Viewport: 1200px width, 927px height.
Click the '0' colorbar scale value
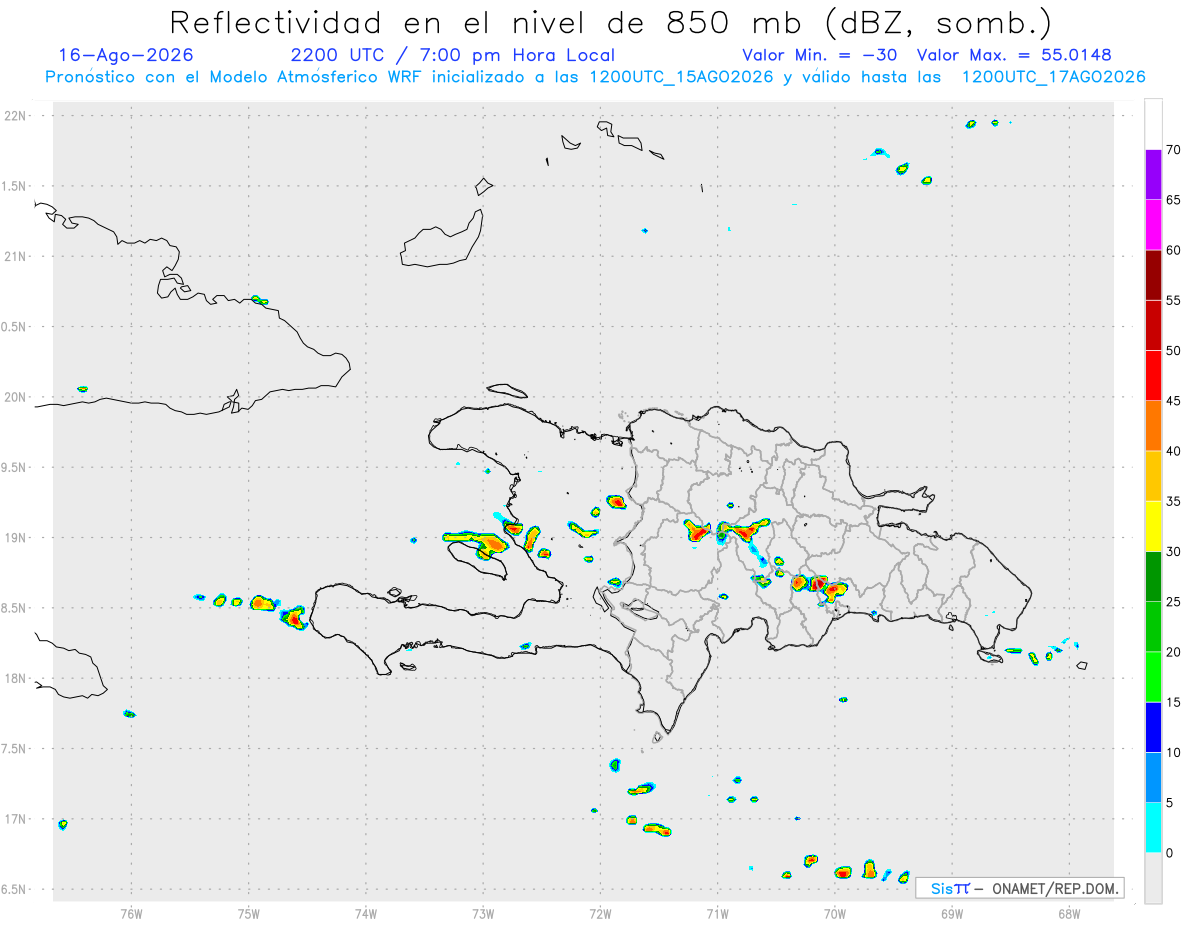tap(1169, 853)
